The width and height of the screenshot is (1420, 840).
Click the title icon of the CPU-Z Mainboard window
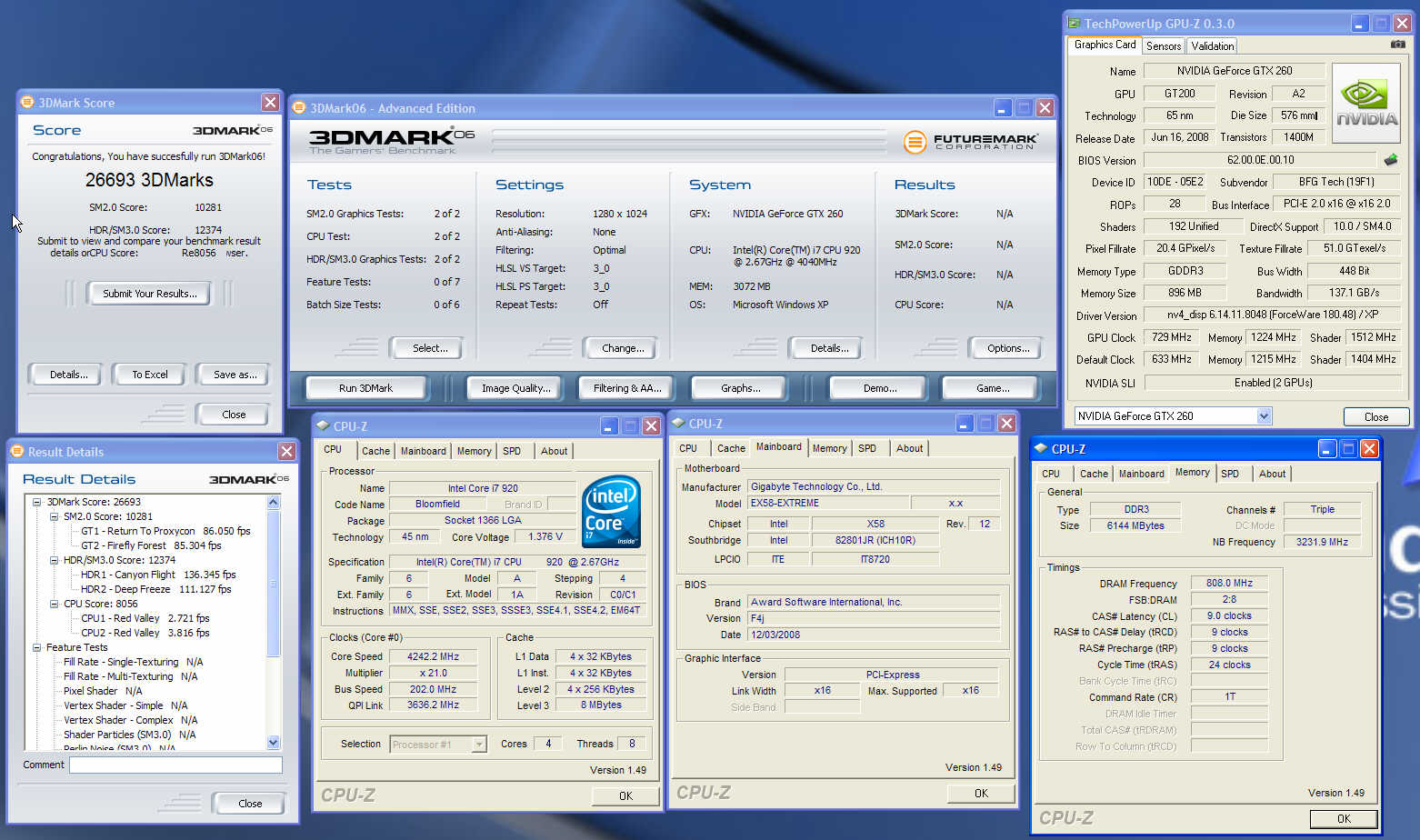click(x=678, y=423)
